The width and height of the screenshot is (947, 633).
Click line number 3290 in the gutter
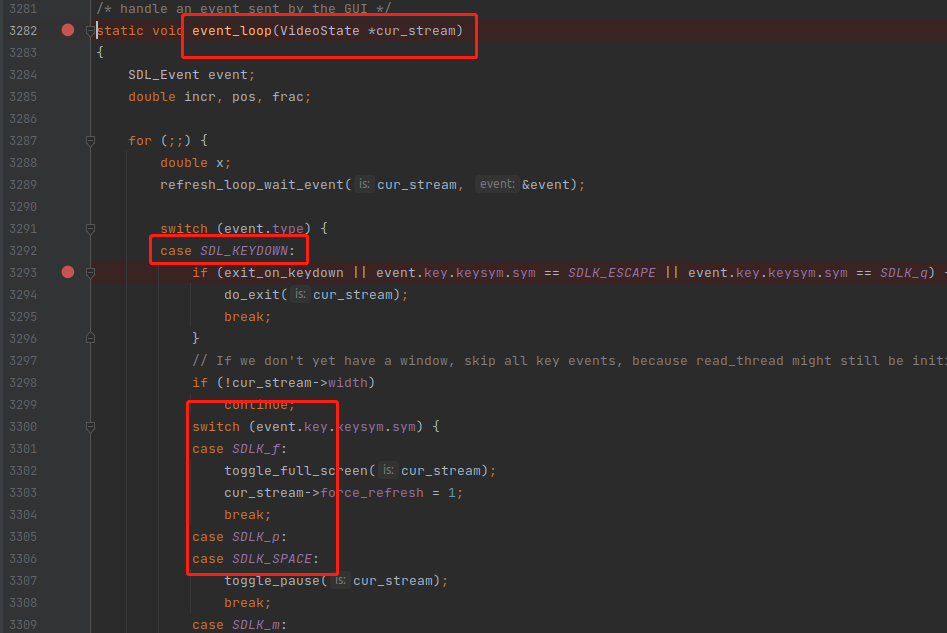pos(22,207)
